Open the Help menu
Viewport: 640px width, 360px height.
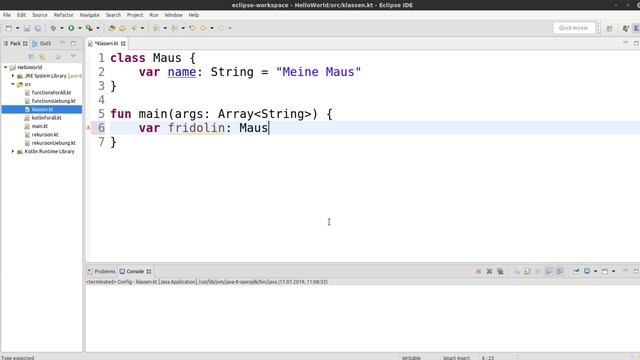193,15
